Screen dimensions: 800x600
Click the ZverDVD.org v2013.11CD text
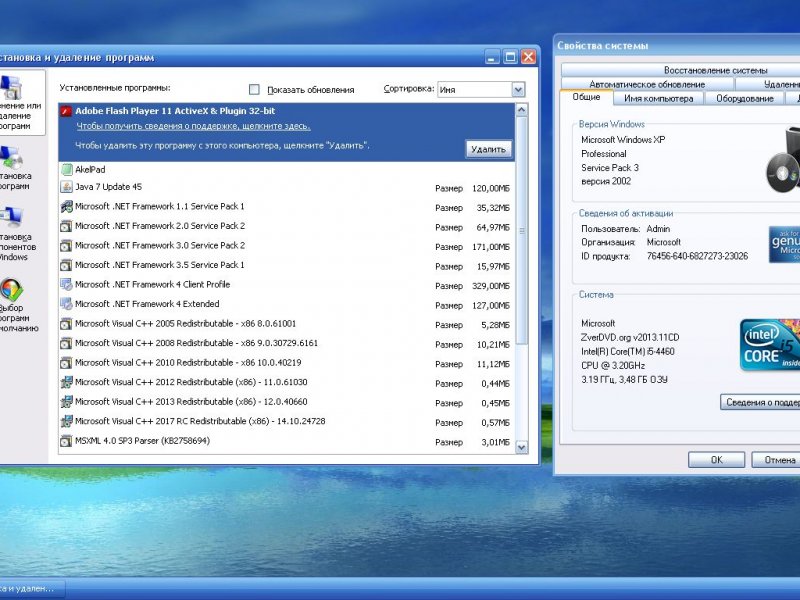[x=630, y=338]
